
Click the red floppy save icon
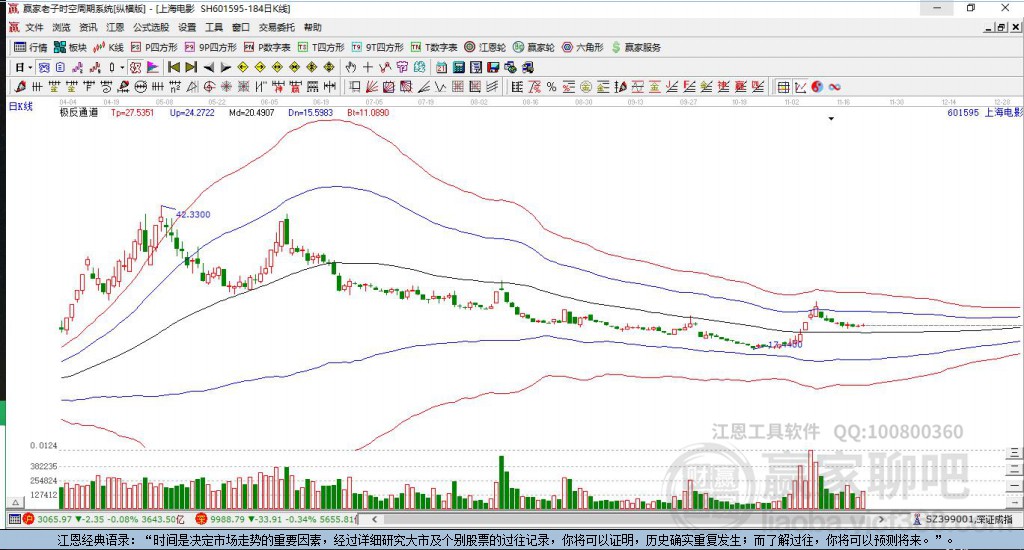493,67
